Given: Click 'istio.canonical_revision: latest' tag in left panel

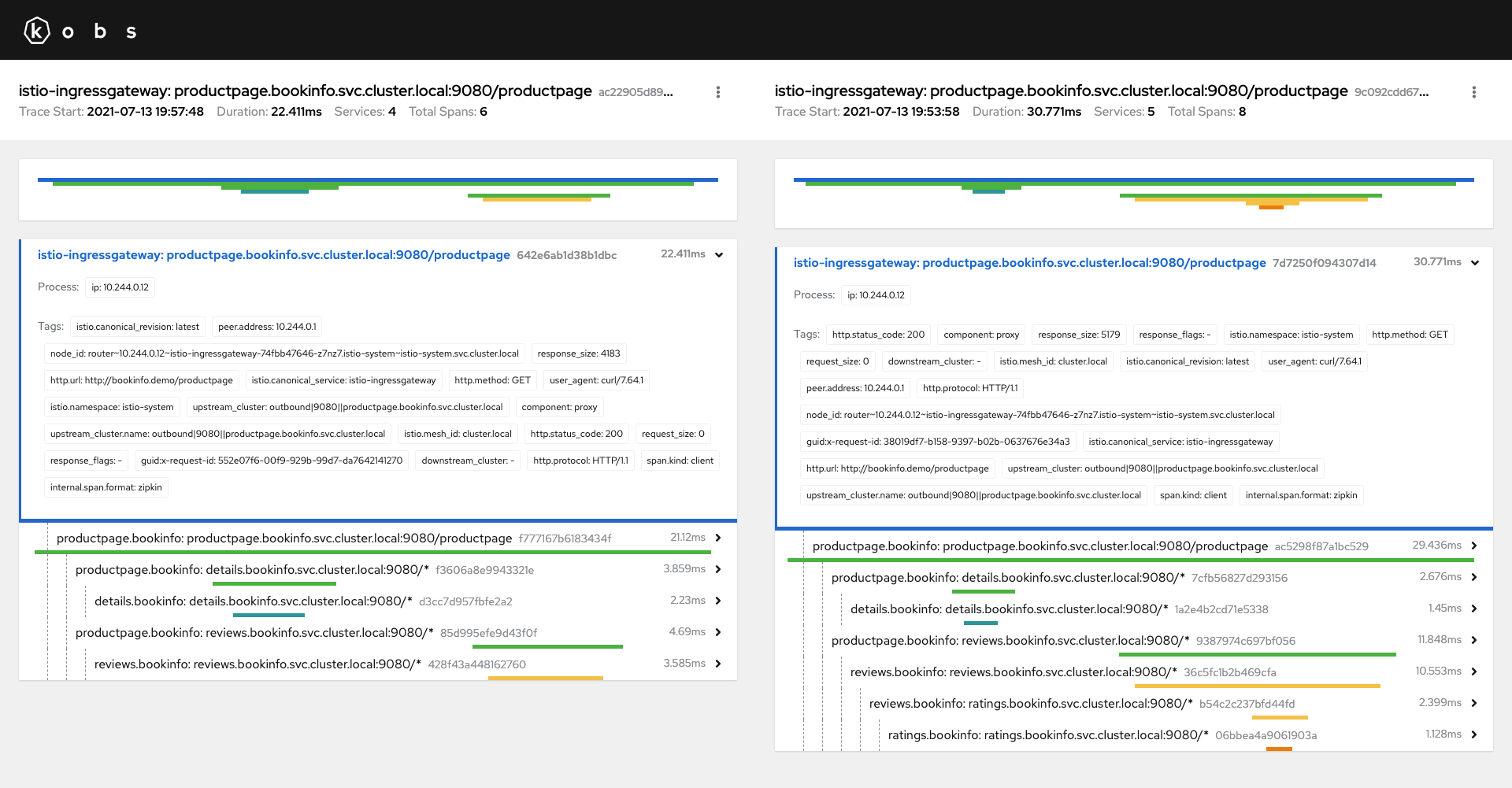Looking at the screenshot, I should point(138,327).
